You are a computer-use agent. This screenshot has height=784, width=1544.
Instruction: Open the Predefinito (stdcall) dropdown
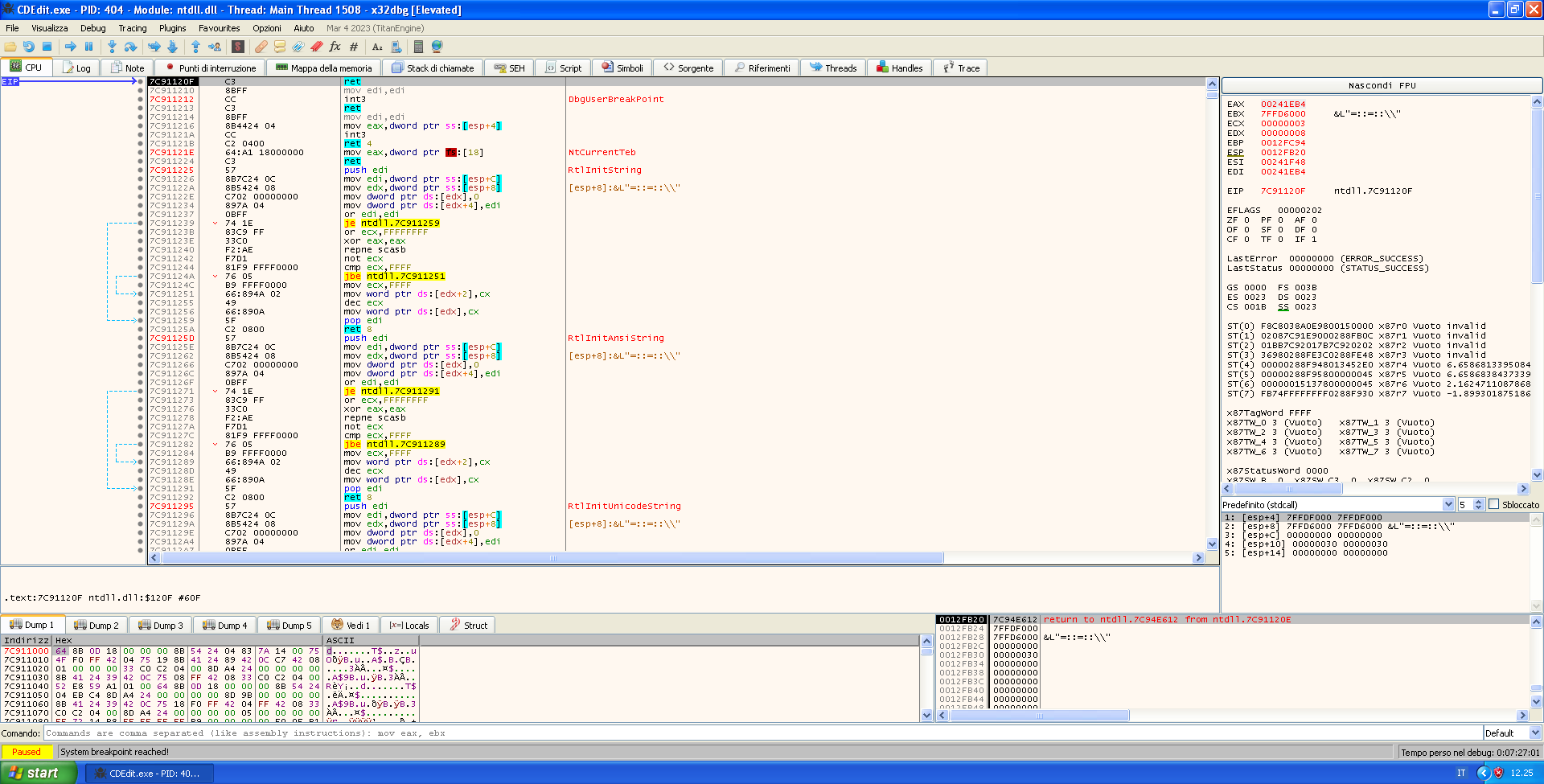pos(1448,504)
